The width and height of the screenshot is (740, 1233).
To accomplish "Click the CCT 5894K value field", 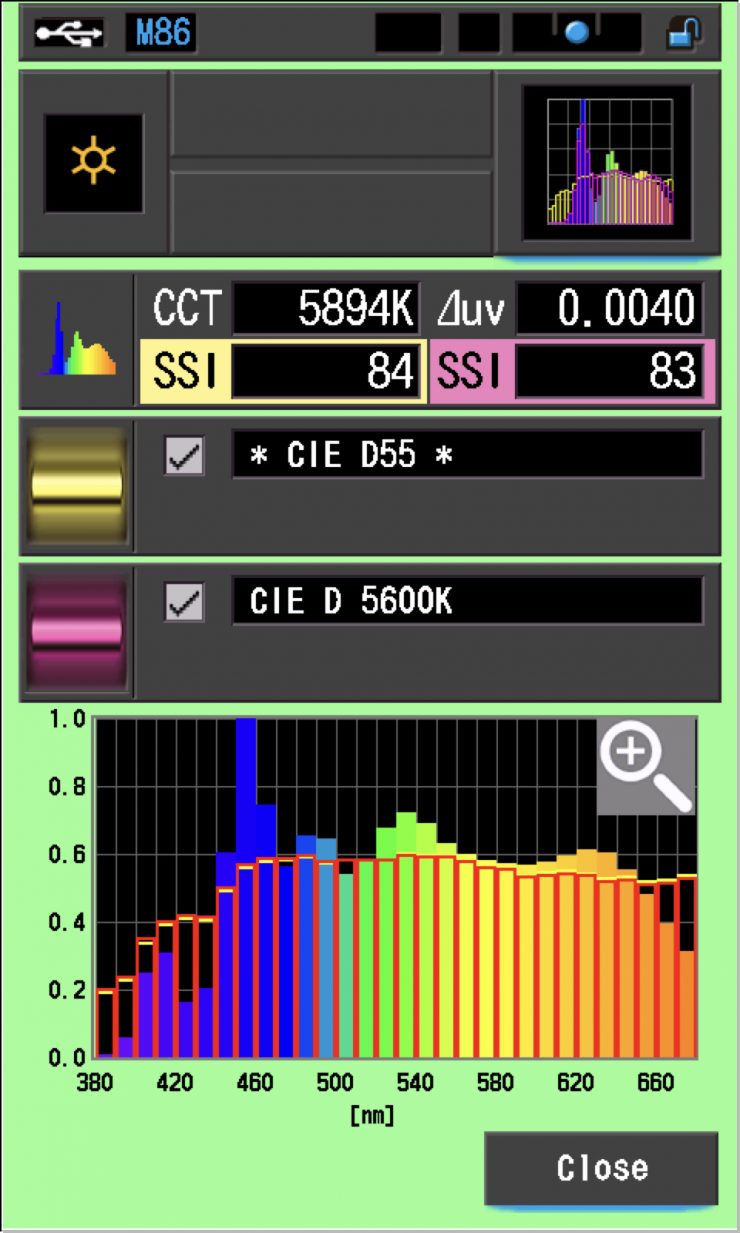I will point(325,310).
